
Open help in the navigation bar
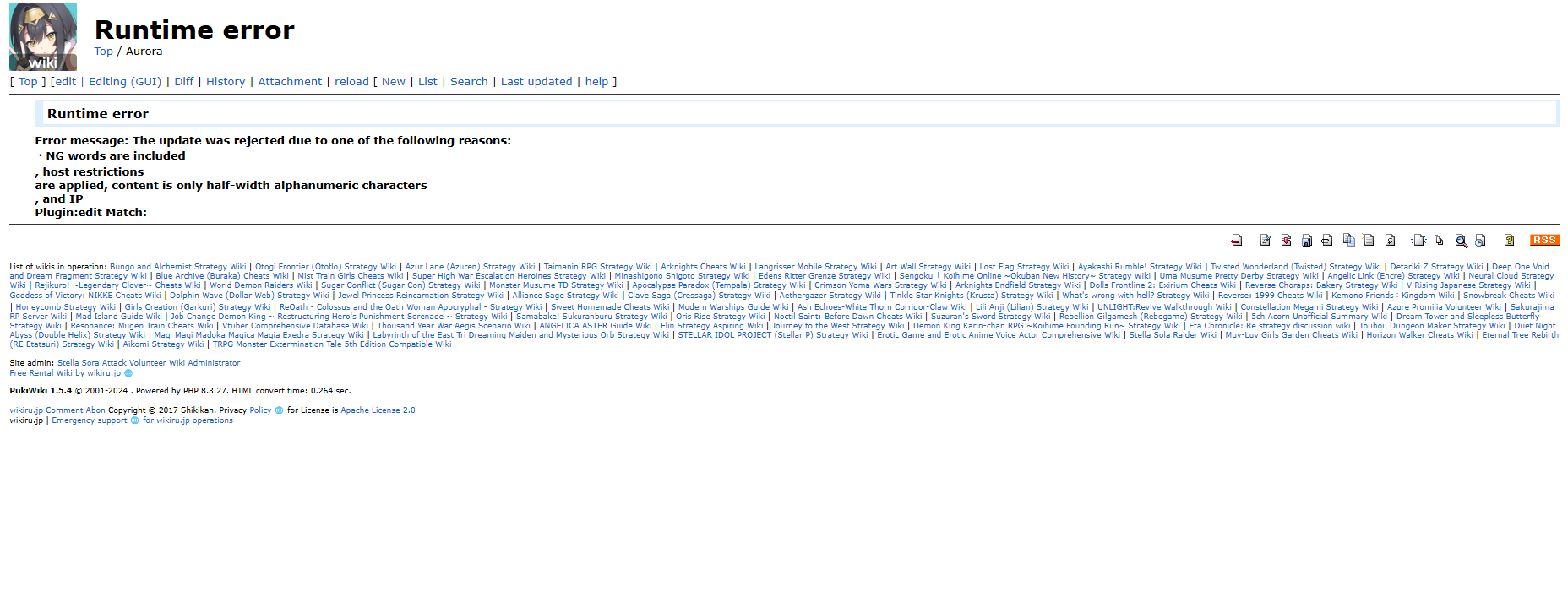click(596, 82)
